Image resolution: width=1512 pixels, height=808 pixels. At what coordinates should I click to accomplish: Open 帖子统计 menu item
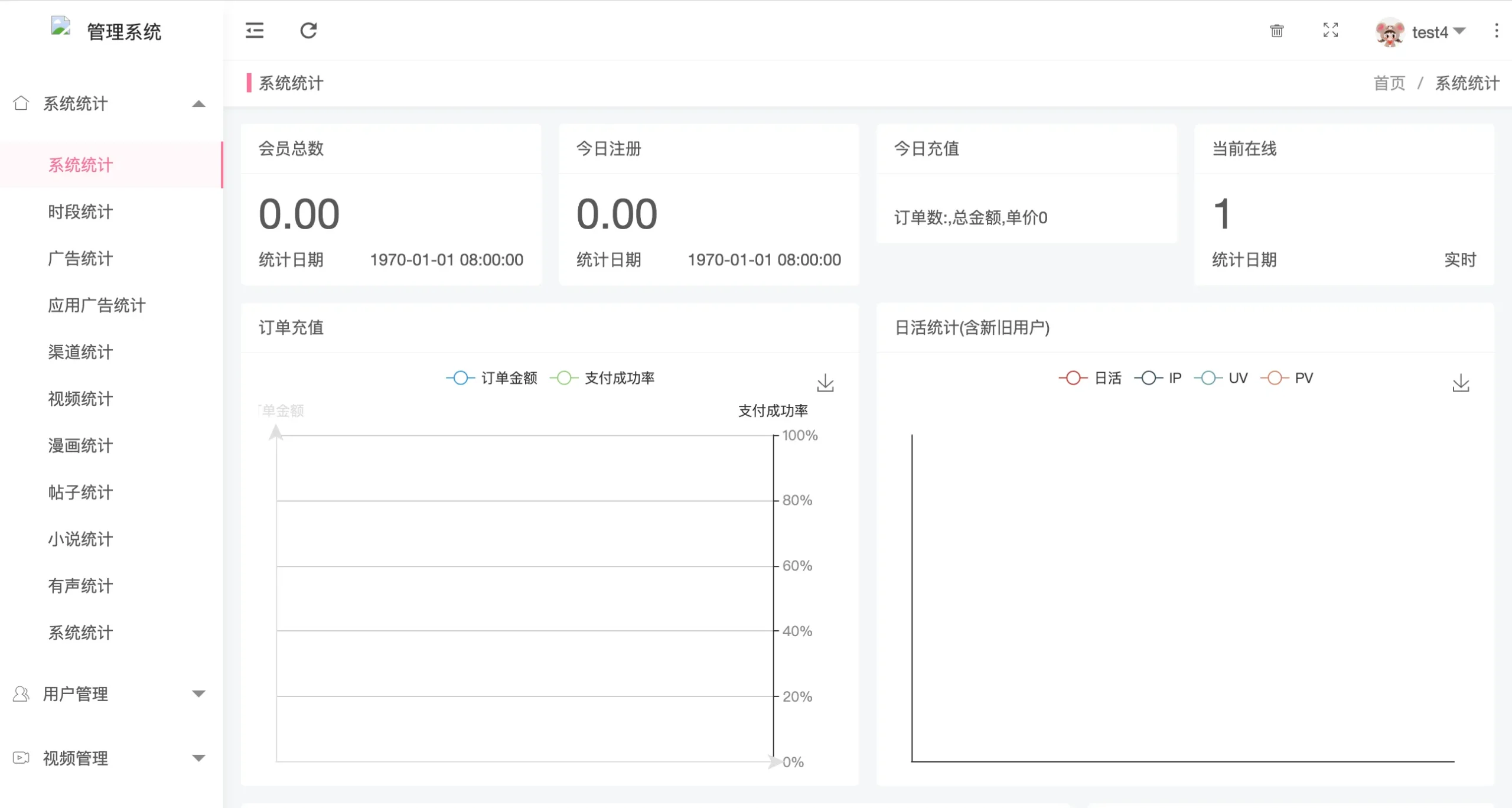click(112, 492)
